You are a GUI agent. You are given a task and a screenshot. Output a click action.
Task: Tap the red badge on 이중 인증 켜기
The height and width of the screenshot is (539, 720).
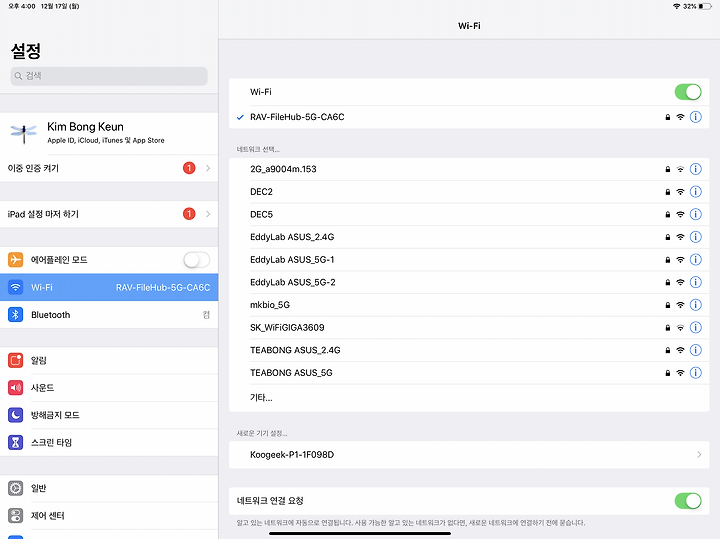pyautogui.click(x=189, y=168)
